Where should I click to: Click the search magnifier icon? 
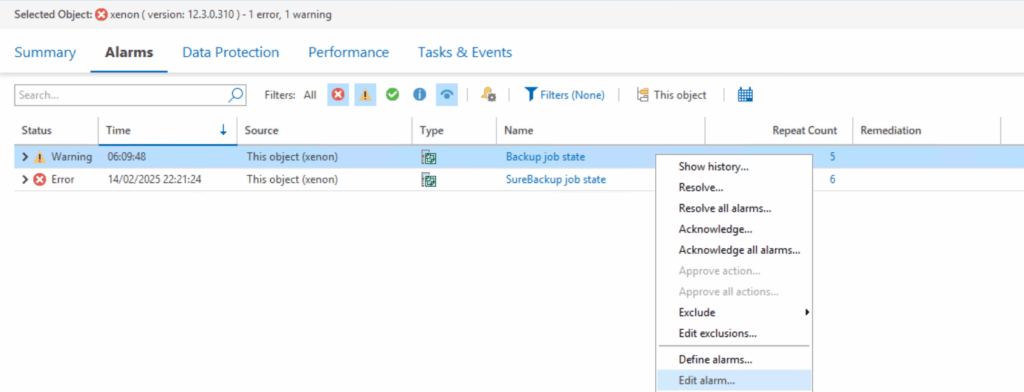coord(235,95)
